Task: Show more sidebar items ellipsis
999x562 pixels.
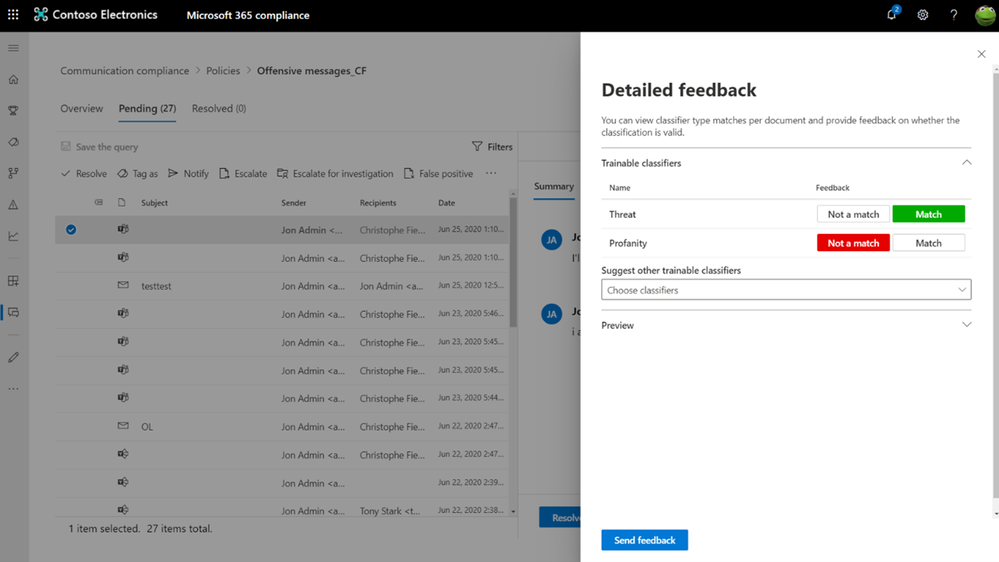Action: [x=13, y=389]
